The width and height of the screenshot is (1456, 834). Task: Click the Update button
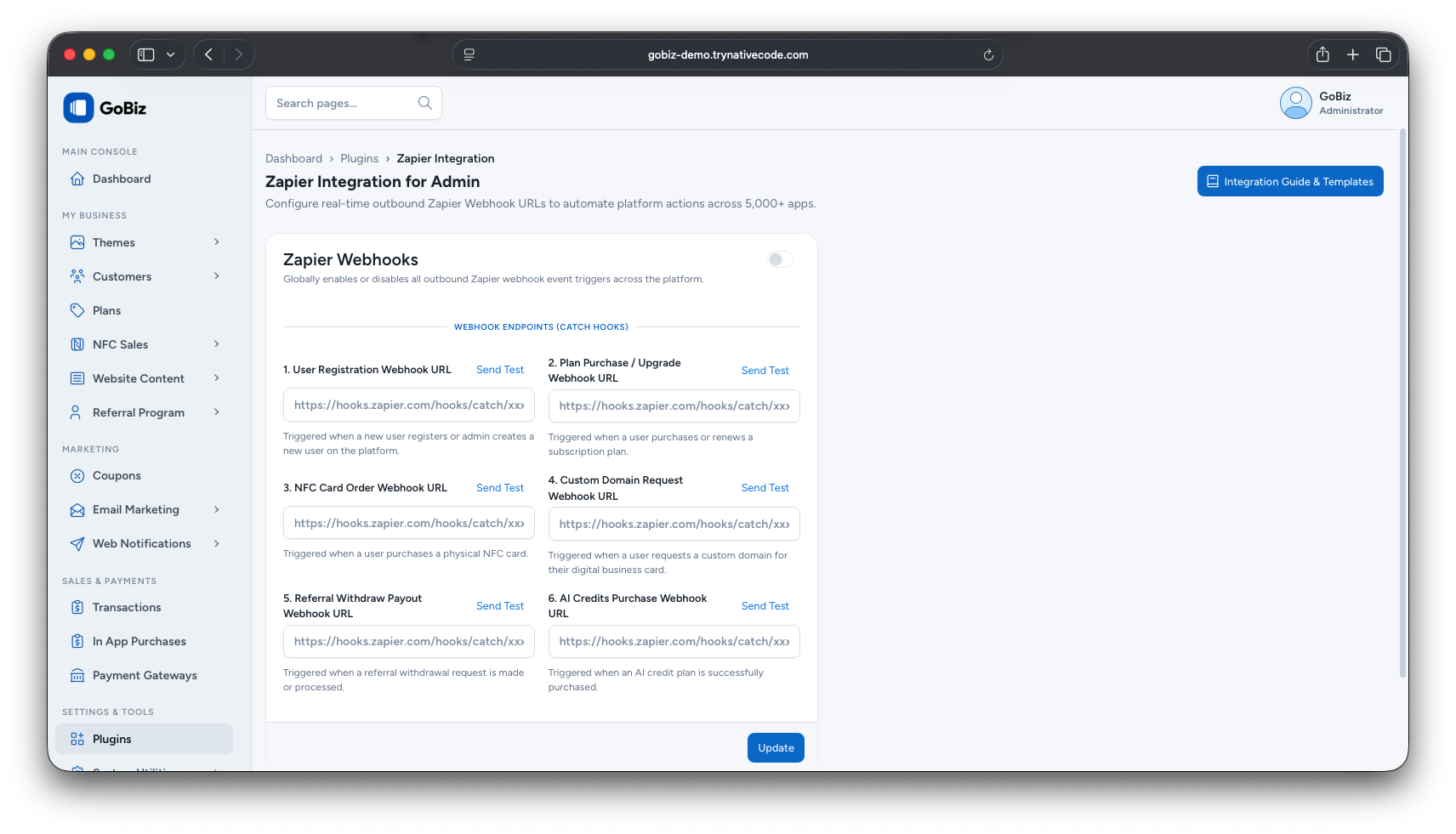coord(776,747)
